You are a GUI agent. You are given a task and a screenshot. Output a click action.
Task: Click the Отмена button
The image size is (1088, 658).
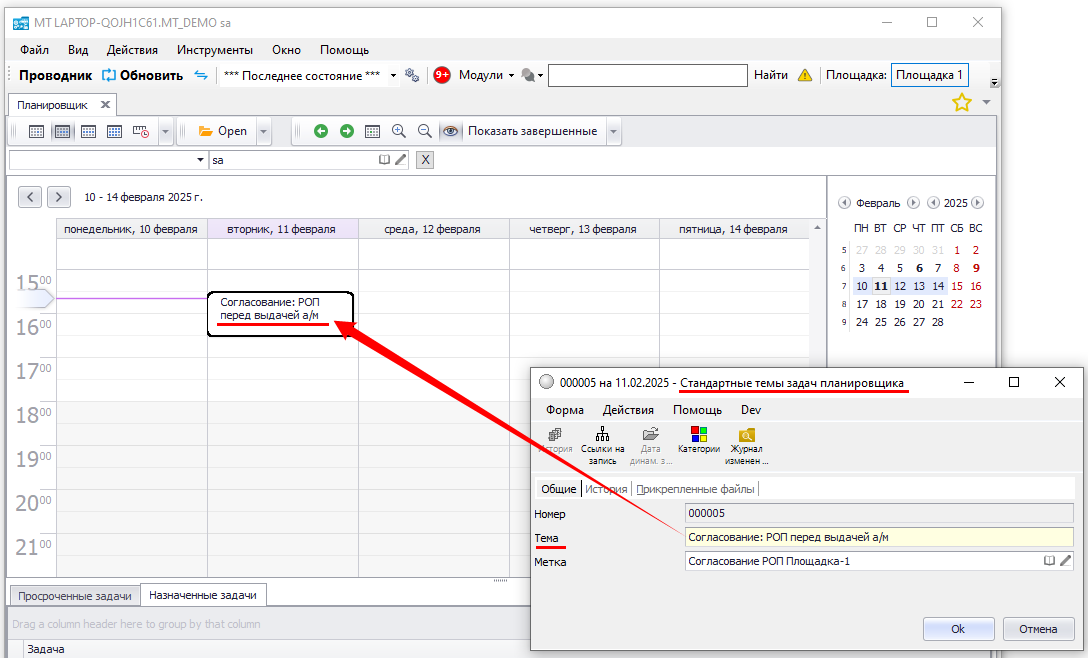[x=1037, y=629]
